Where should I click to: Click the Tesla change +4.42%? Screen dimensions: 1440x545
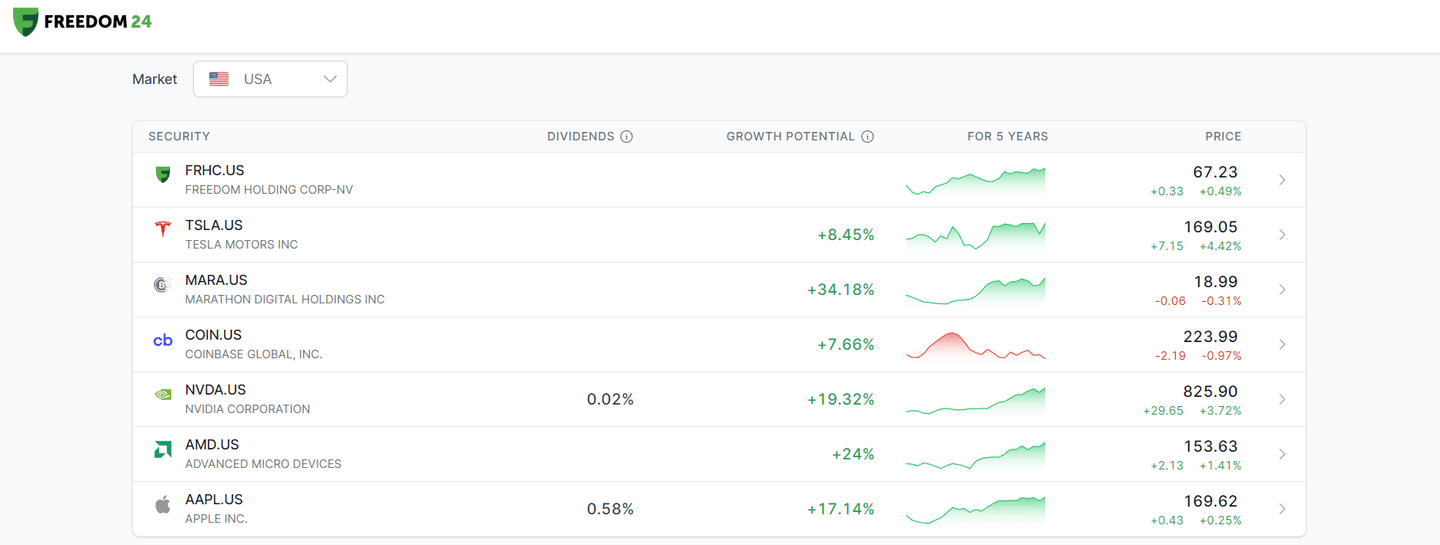point(1220,246)
